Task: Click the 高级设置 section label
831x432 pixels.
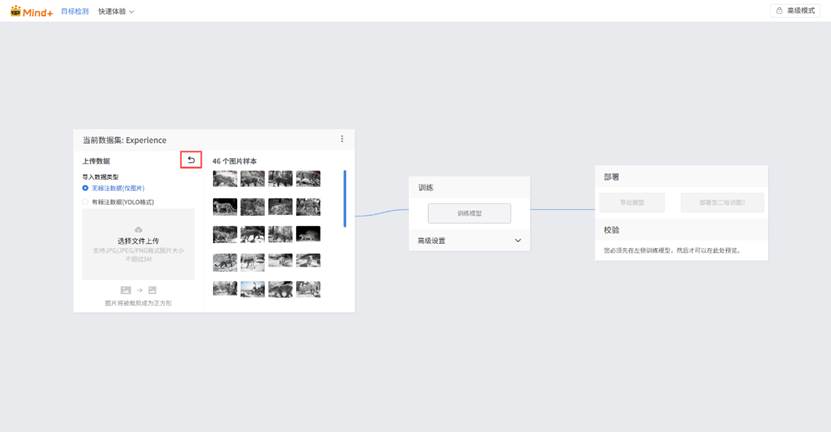Action: (432, 240)
